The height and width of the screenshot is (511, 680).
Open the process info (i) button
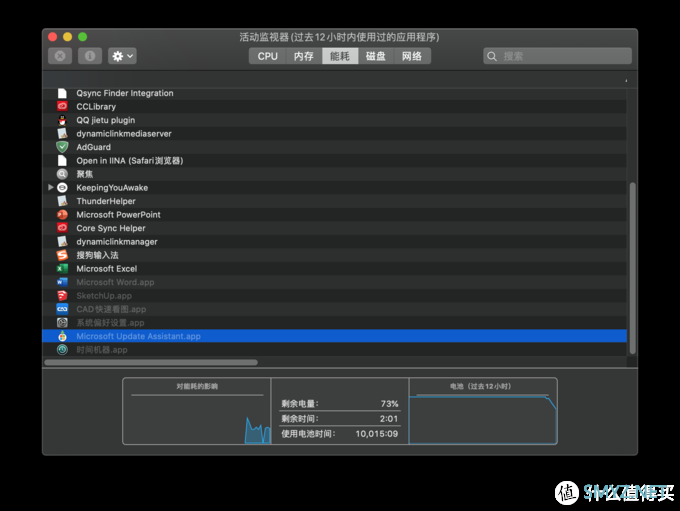pos(90,56)
